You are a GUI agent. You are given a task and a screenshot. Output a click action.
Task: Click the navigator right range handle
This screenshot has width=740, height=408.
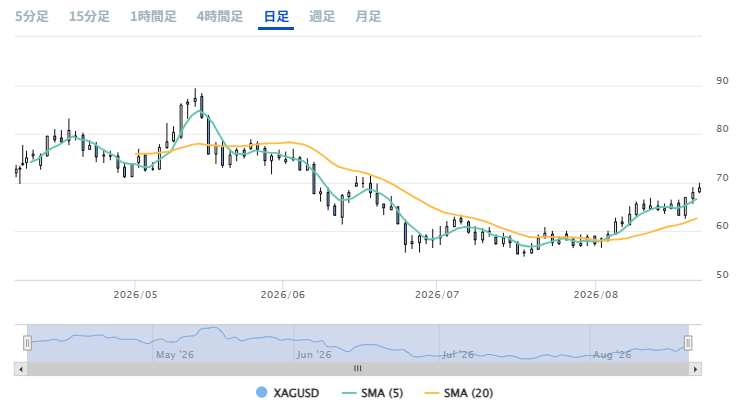[688, 343]
